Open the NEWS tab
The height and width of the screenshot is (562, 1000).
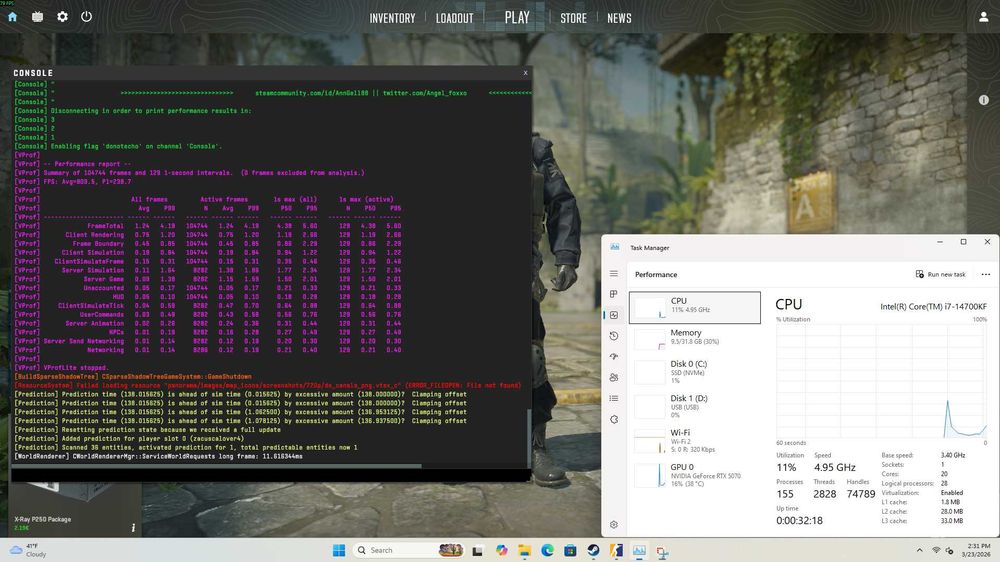tap(619, 18)
